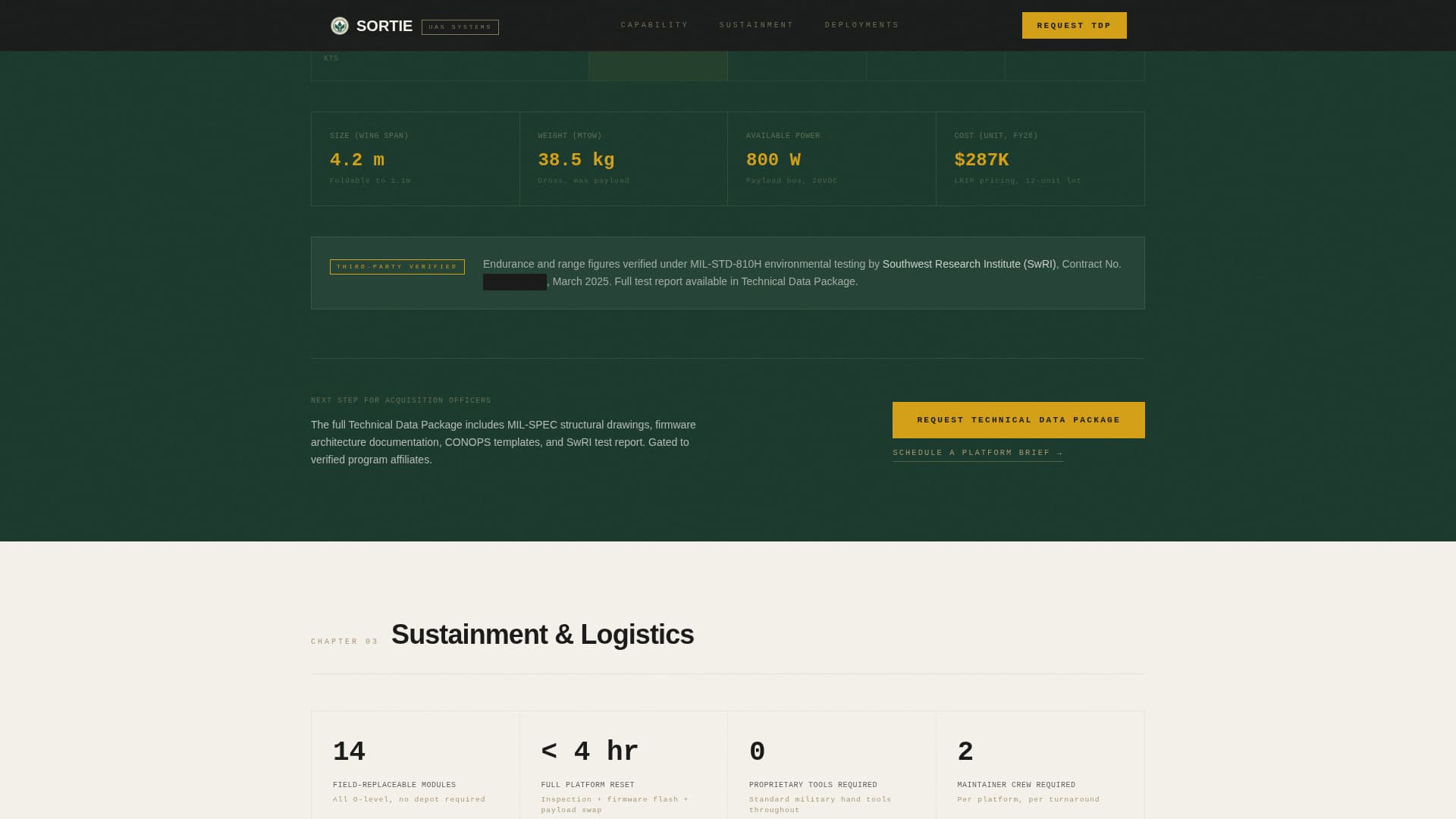
Task: Click the AVAILABLE POWER label
Action: tap(783, 136)
